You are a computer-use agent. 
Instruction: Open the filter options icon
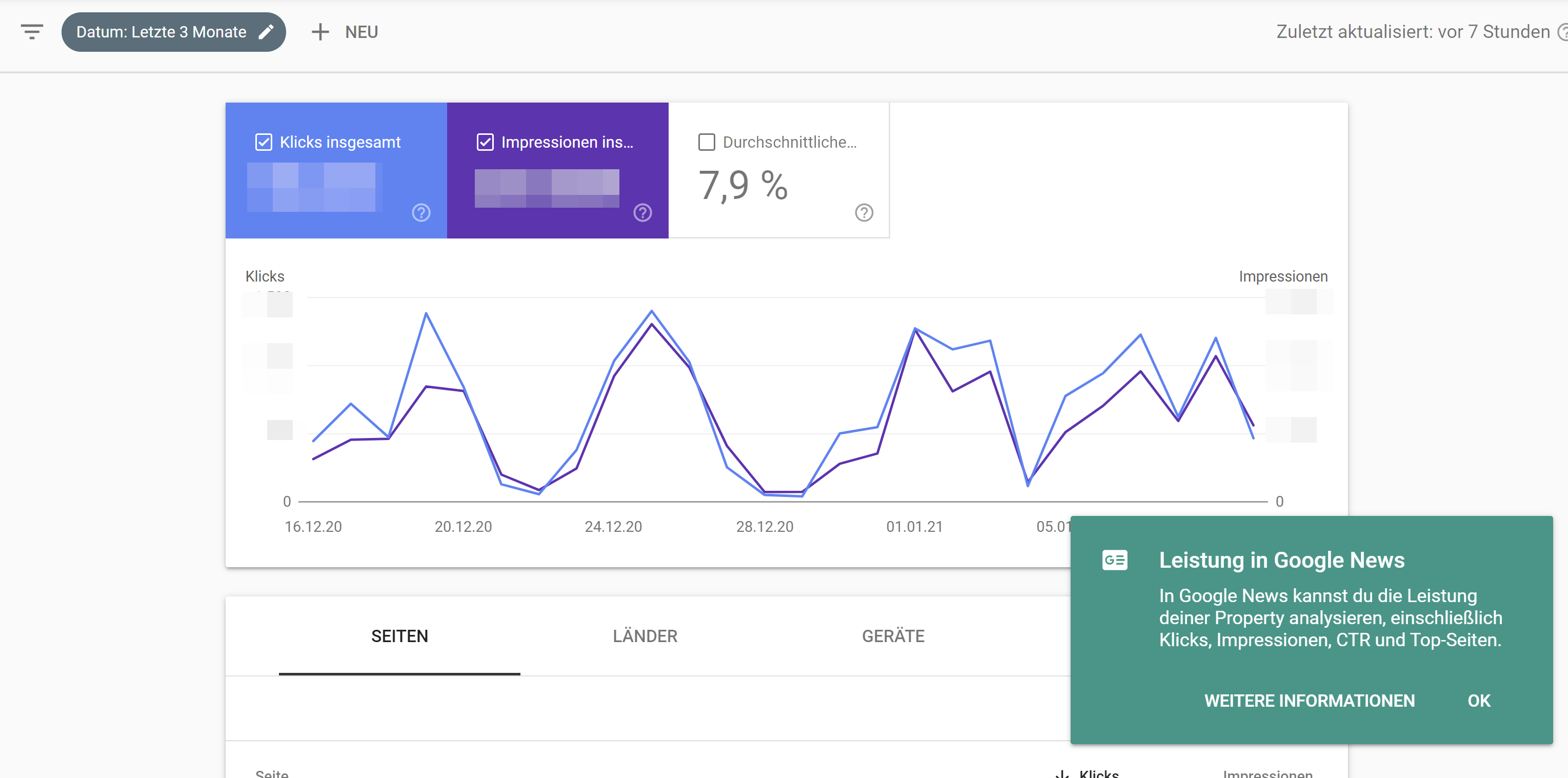pyautogui.click(x=31, y=32)
